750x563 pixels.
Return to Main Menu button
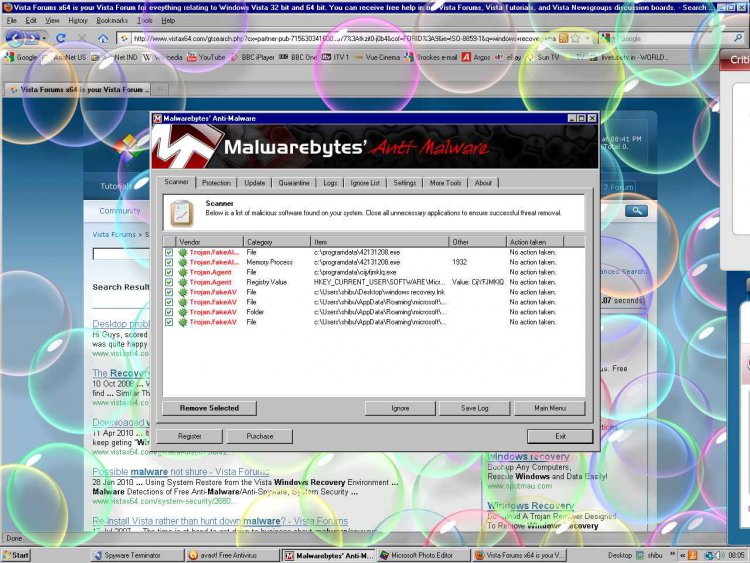[x=550, y=408]
